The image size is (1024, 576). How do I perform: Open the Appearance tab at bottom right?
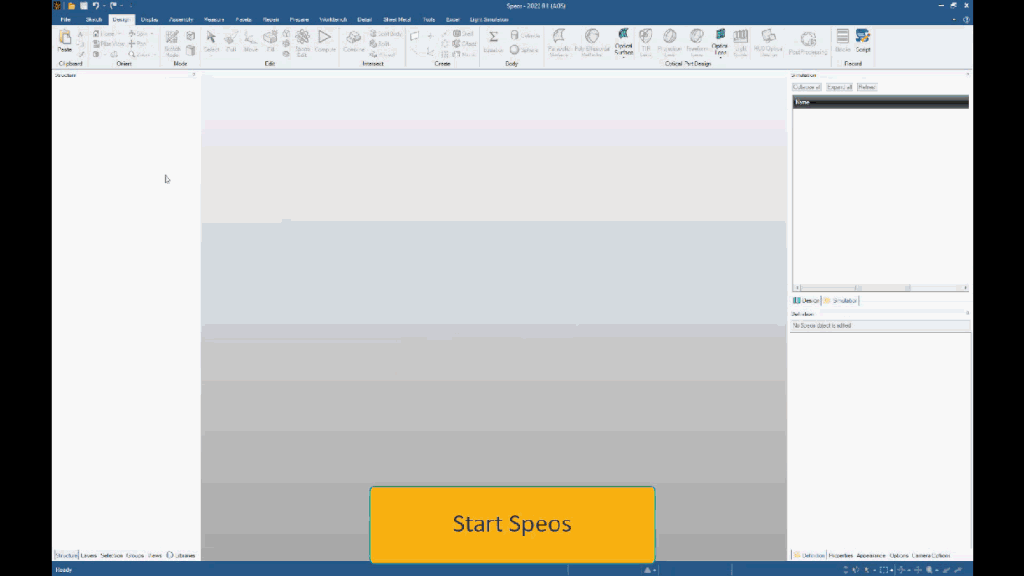tap(871, 555)
